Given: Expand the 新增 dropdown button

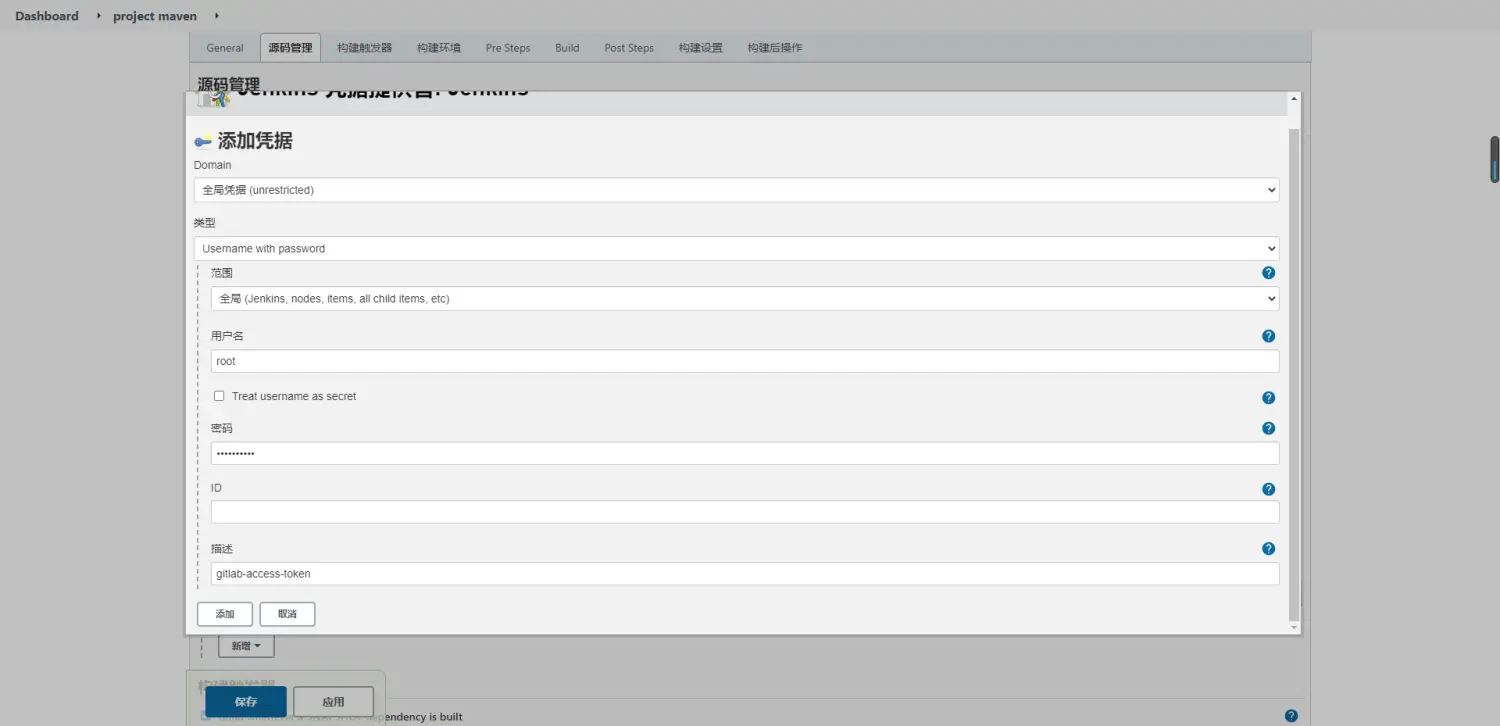Looking at the screenshot, I should tap(246, 646).
